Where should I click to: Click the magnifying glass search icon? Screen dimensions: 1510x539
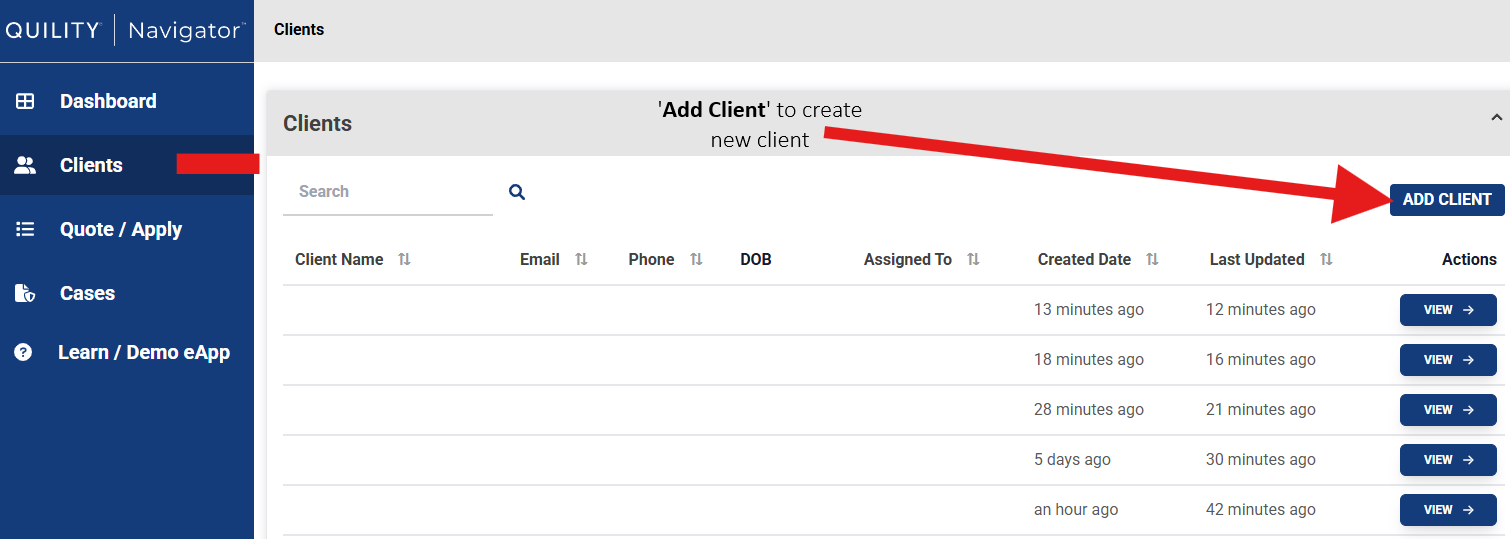(x=517, y=192)
